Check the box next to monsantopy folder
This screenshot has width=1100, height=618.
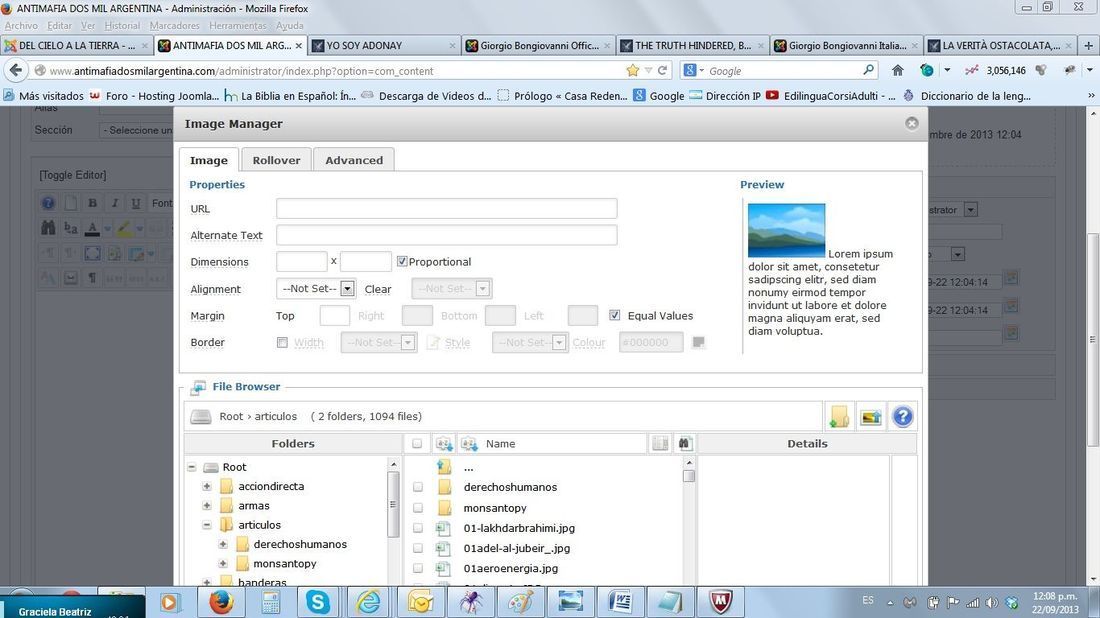pyautogui.click(x=417, y=507)
